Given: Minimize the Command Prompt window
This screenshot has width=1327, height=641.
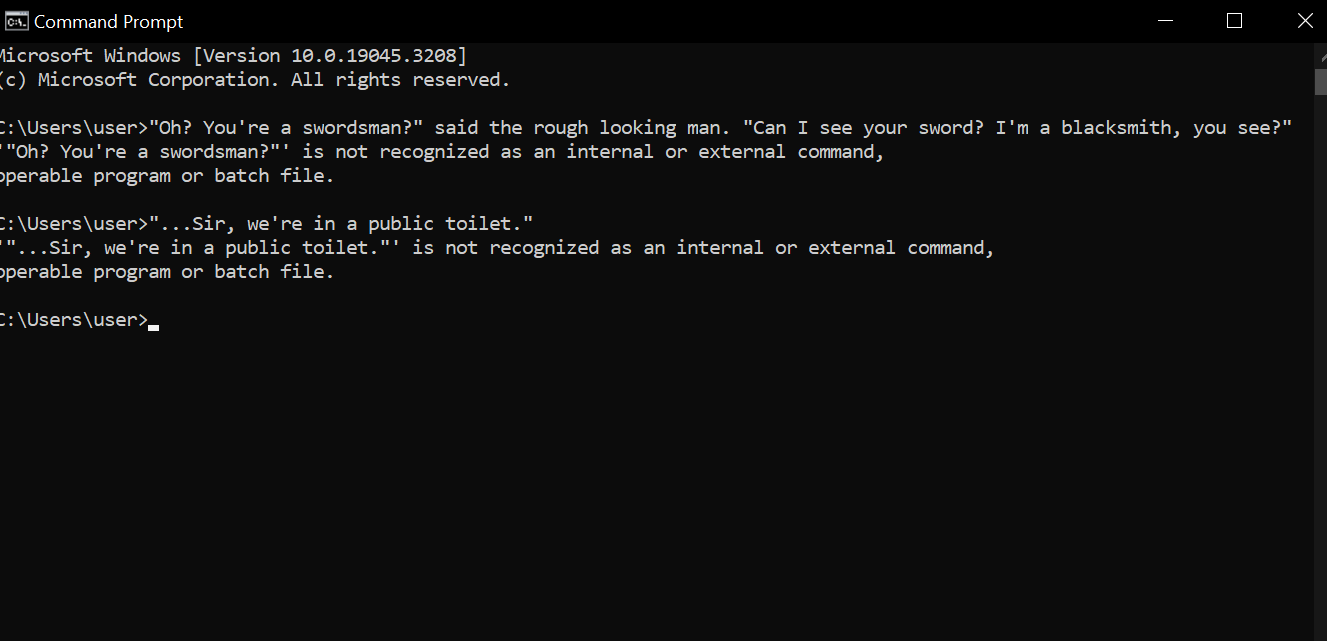Looking at the screenshot, I should [x=1164, y=21].
